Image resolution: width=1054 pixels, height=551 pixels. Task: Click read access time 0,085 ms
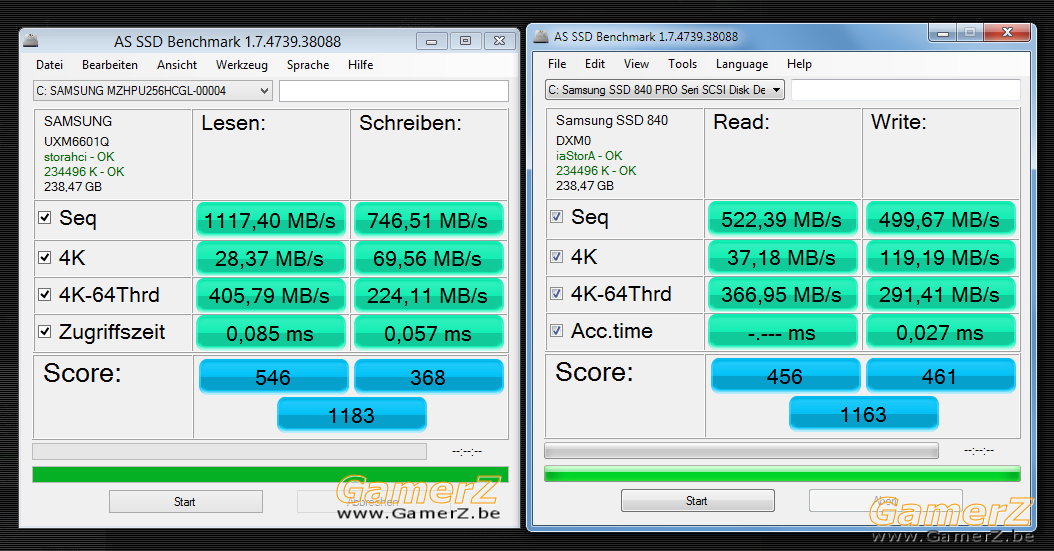point(270,333)
